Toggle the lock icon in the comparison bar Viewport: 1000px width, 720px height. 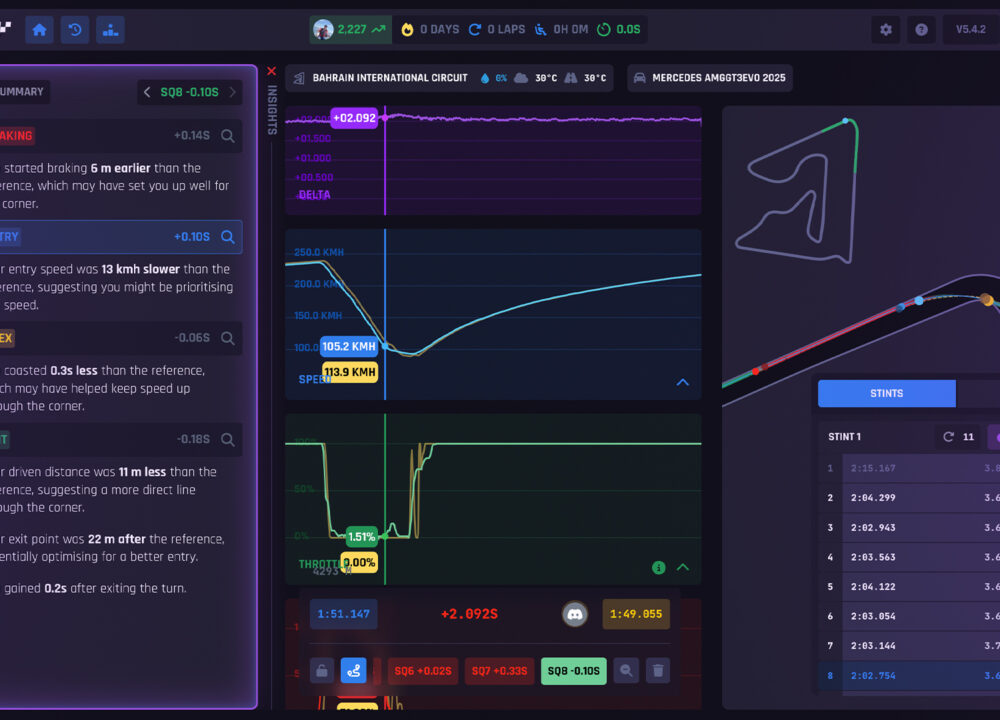coord(321,671)
